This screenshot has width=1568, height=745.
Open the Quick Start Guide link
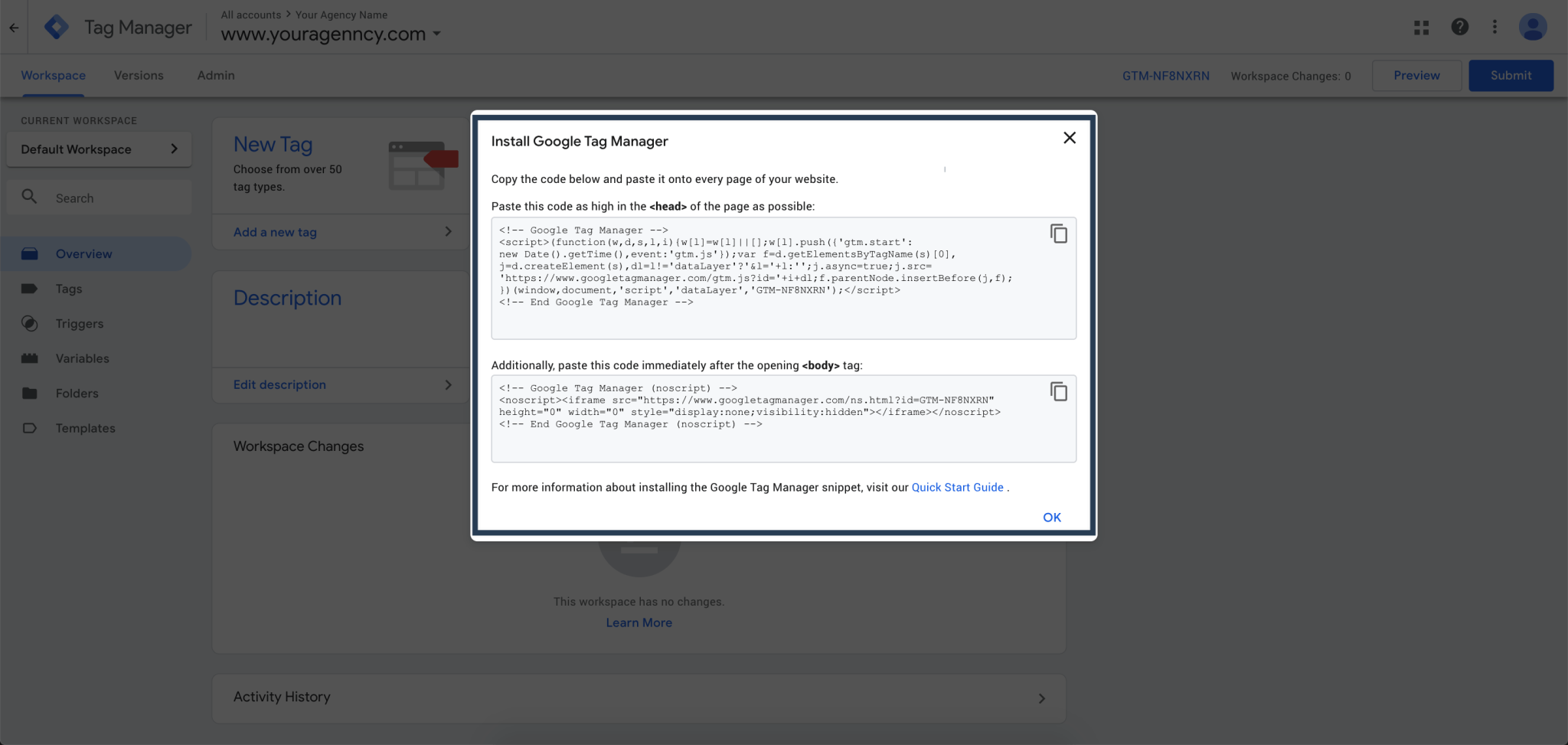(957, 487)
